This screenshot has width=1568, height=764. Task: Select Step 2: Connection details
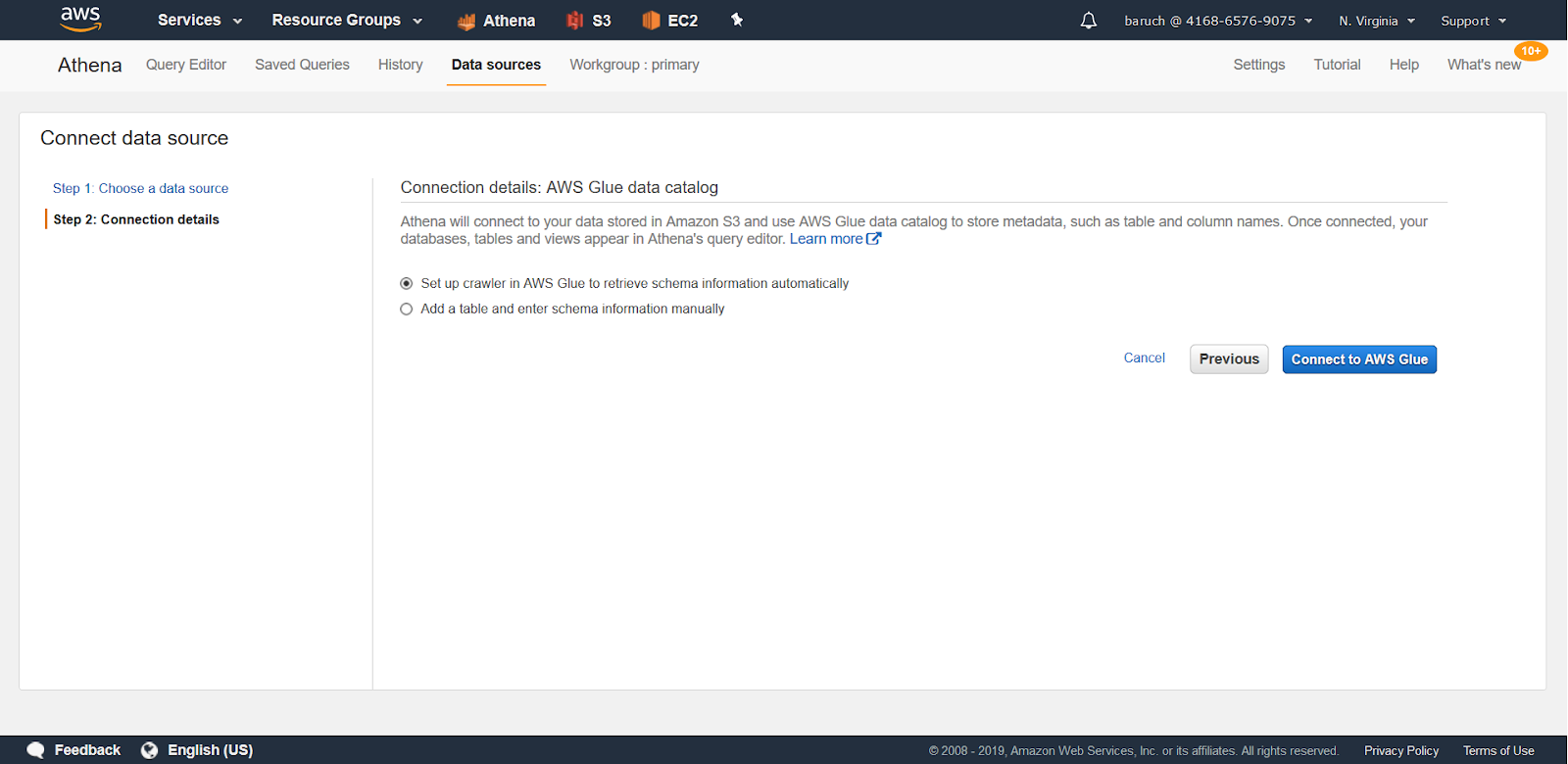point(136,219)
